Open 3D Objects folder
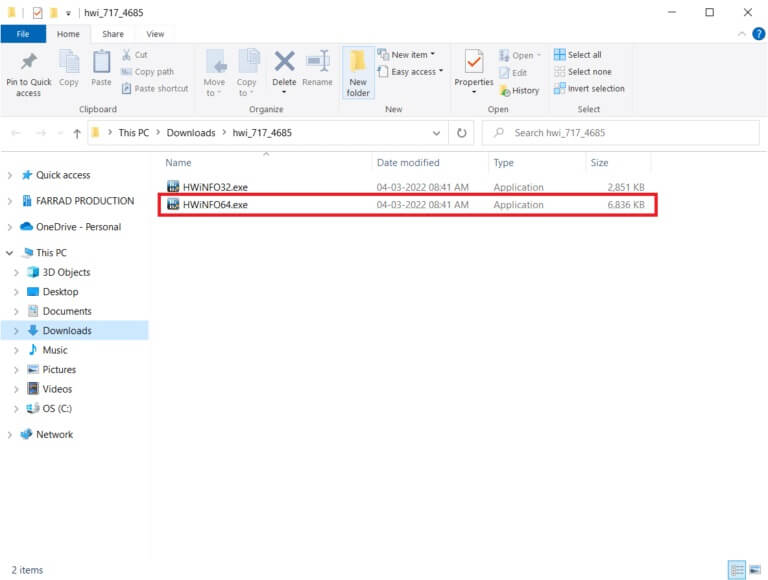Viewport: 768px width, 580px height. tap(66, 272)
